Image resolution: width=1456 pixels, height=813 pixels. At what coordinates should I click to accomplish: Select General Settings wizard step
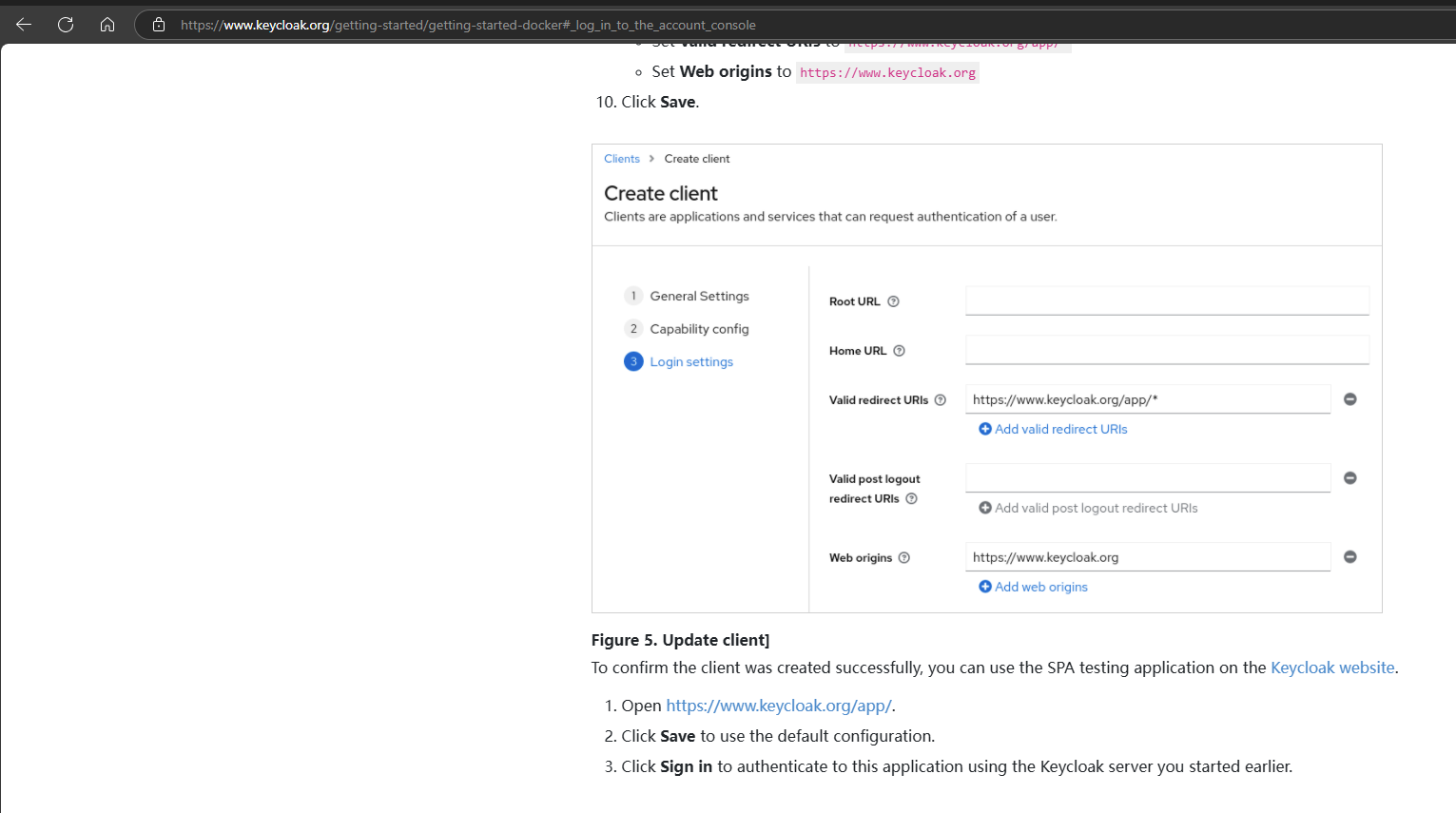point(699,297)
